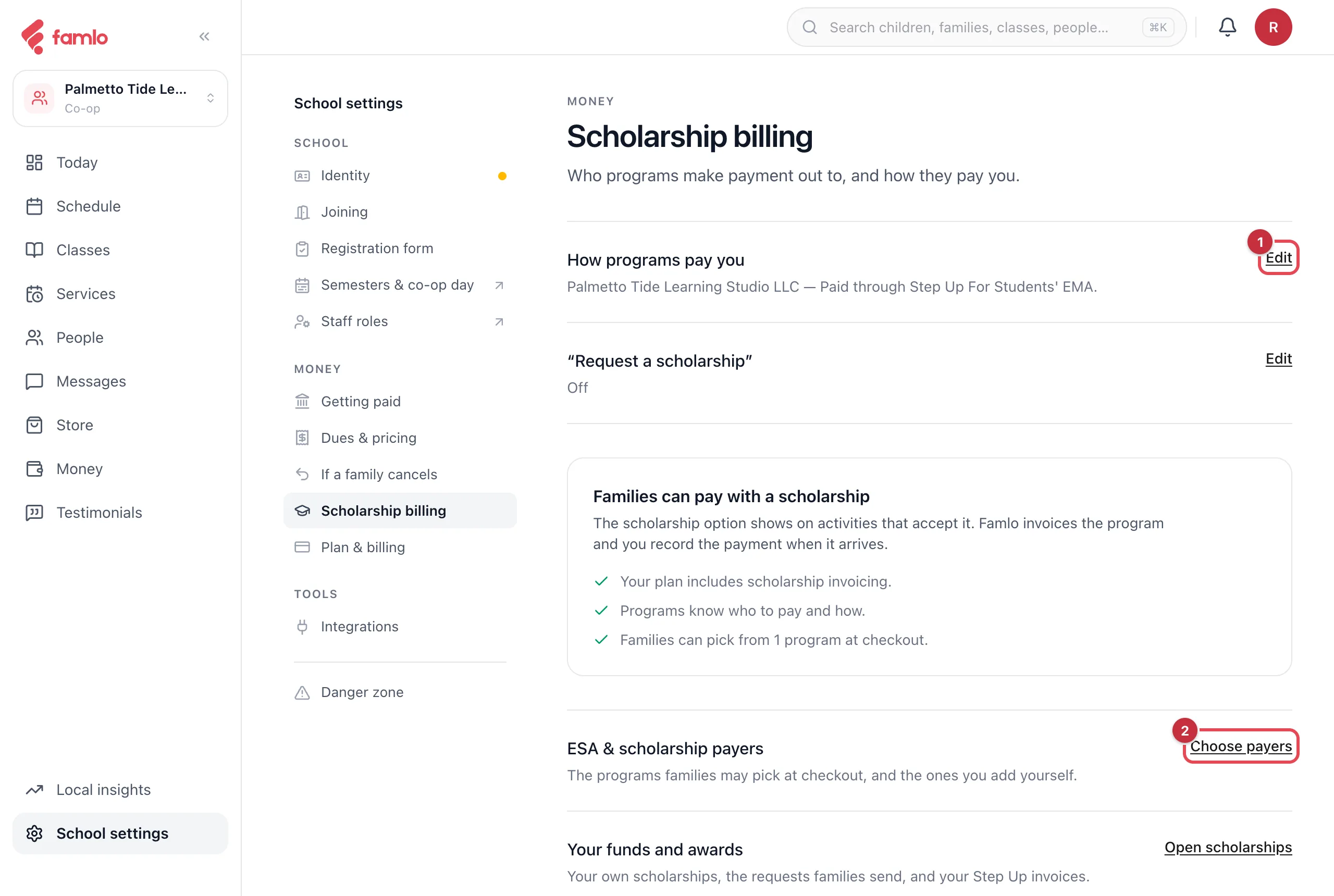Image resolution: width=1334 pixels, height=896 pixels.
Task: Open Registration form settings
Action: click(400, 248)
